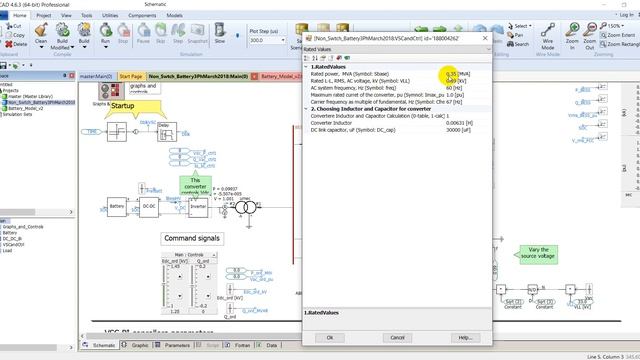Open the Rated Values page dropdown in dialog
This screenshot has height=360, width=640.
488,49
